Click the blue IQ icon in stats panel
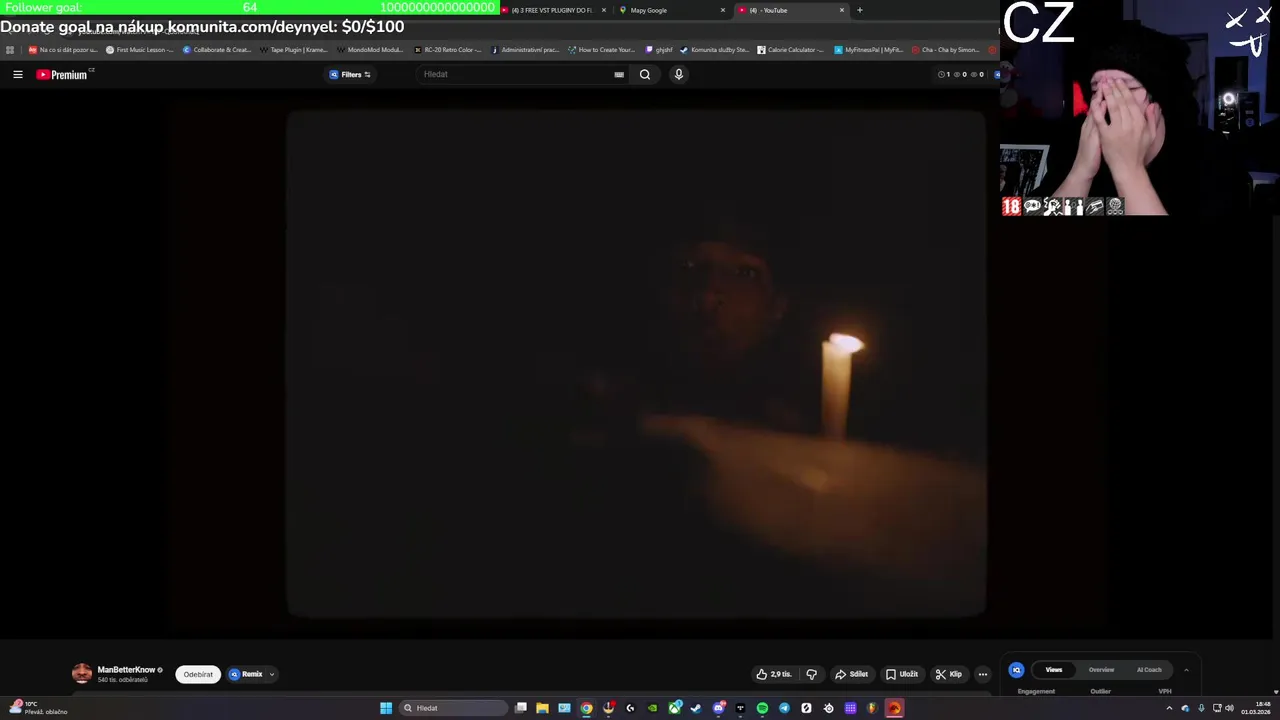Image resolution: width=1280 pixels, height=720 pixels. point(1016,670)
